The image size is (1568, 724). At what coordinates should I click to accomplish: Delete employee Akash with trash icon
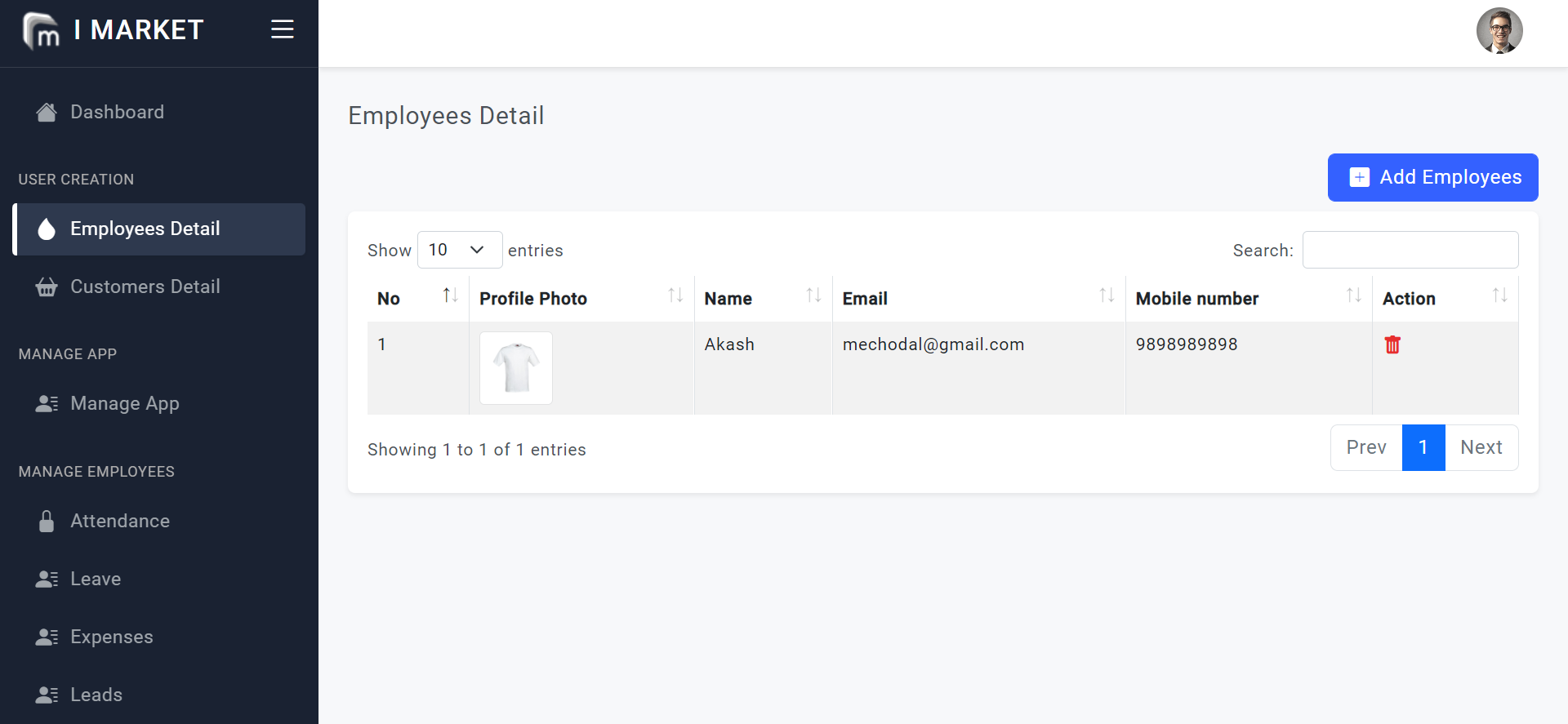[1392, 345]
